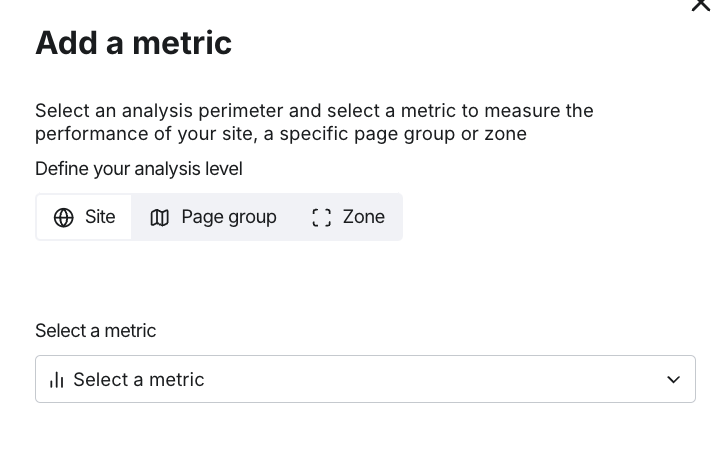
Task: Click the Site text label
Action: click(x=100, y=217)
